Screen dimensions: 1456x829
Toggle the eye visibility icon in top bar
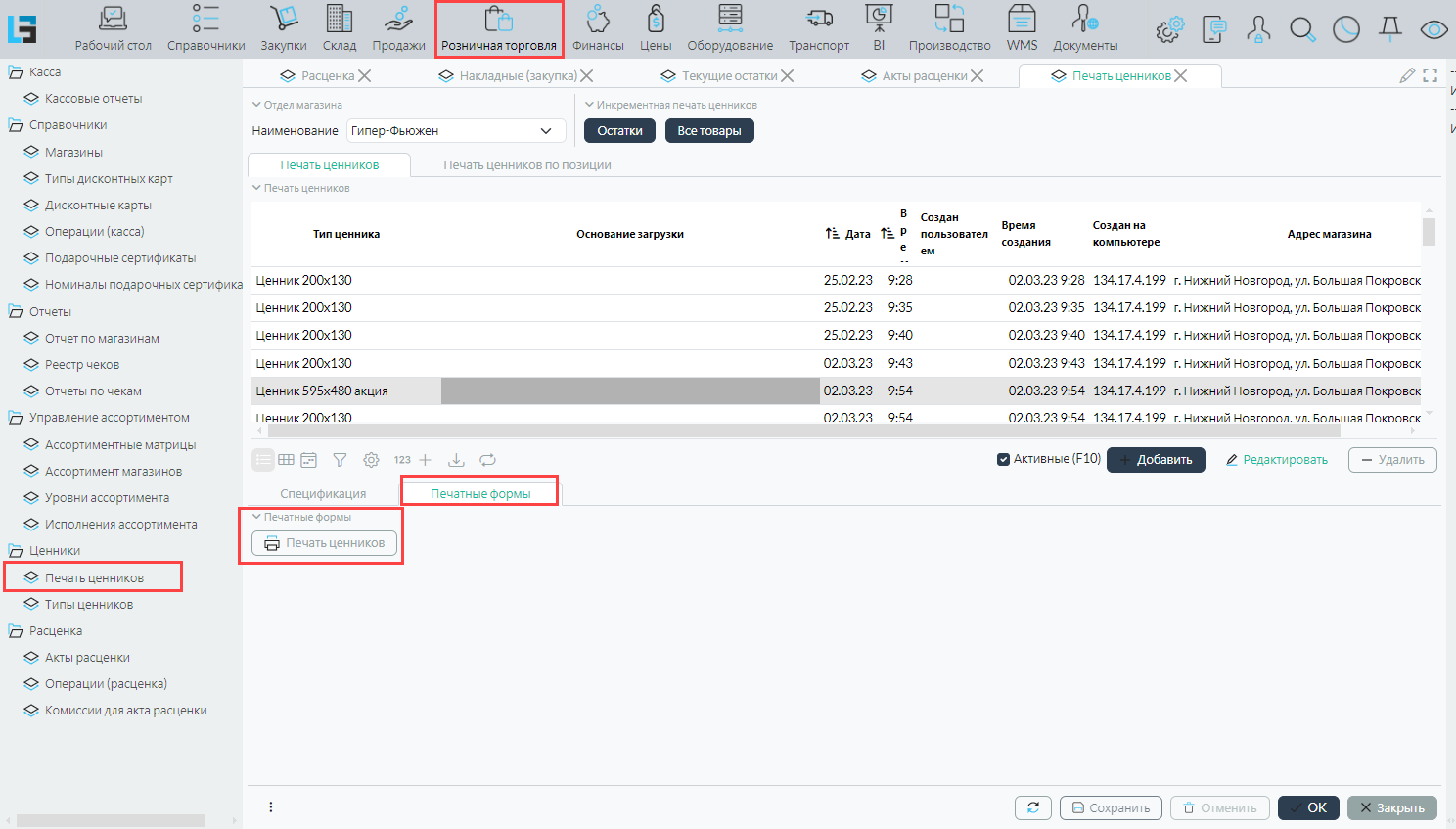pos(1433,30)
